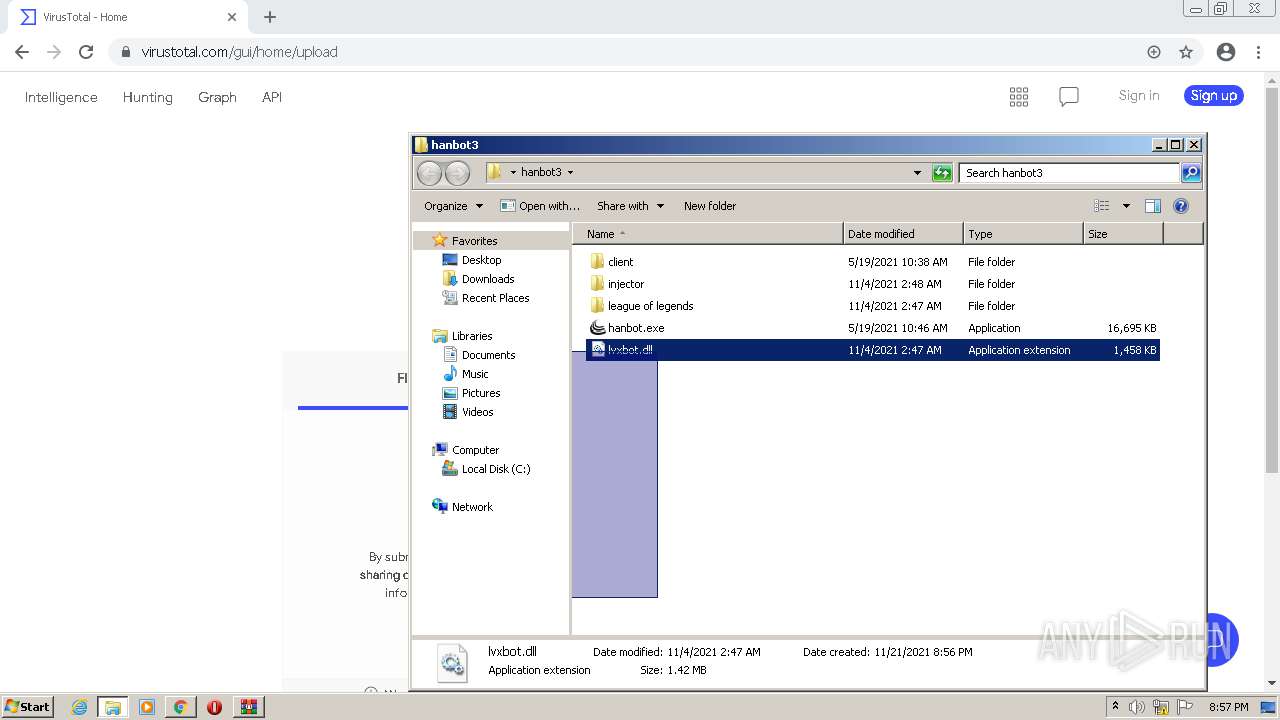The image size is (1280, 720).
Task: Open the API menu item
Action: pos(272,97)
